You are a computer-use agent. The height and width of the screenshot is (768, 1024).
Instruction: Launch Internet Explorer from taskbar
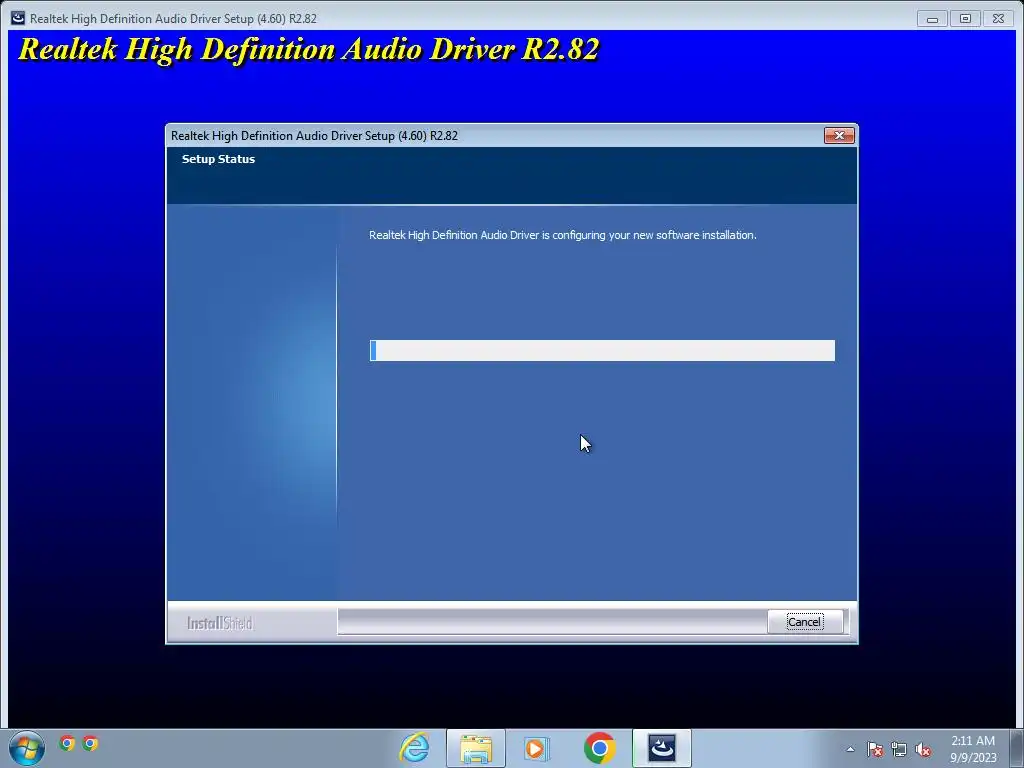414,748
